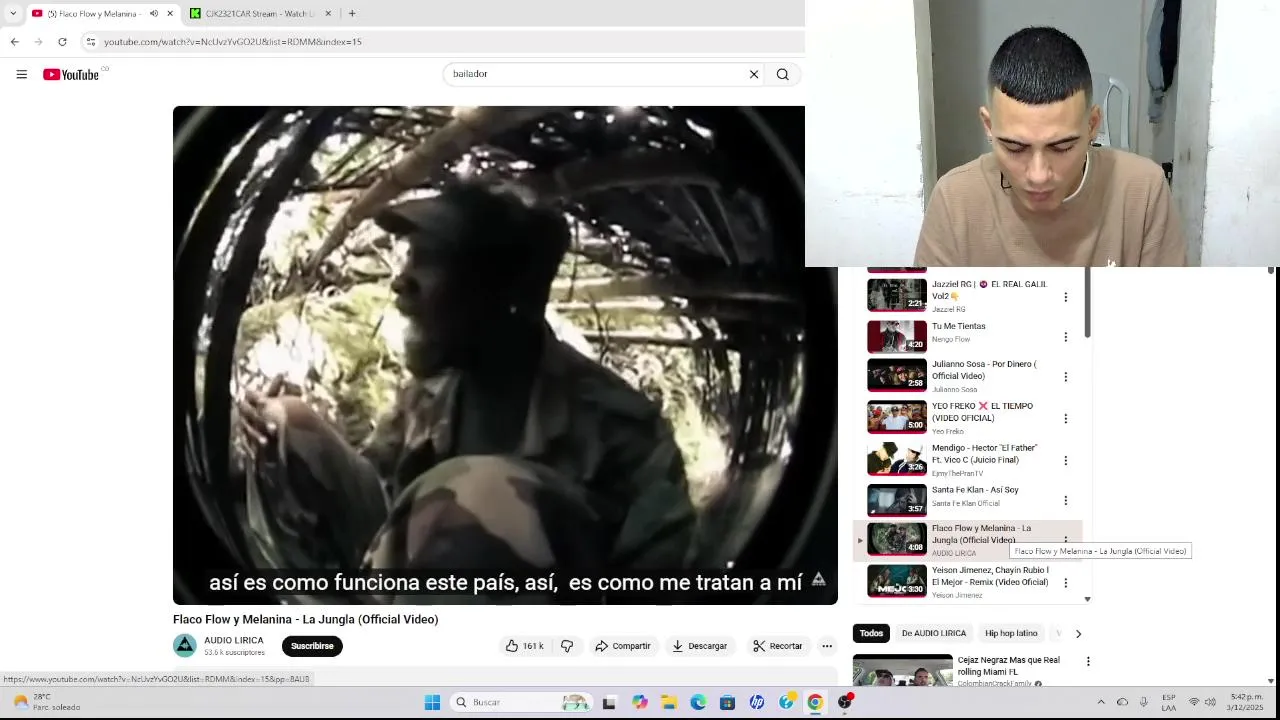Screen dimensions: 1280x720
Task: Open options for Yeison Jimenez El Mejor Remix
Action: coord(1065,583)
